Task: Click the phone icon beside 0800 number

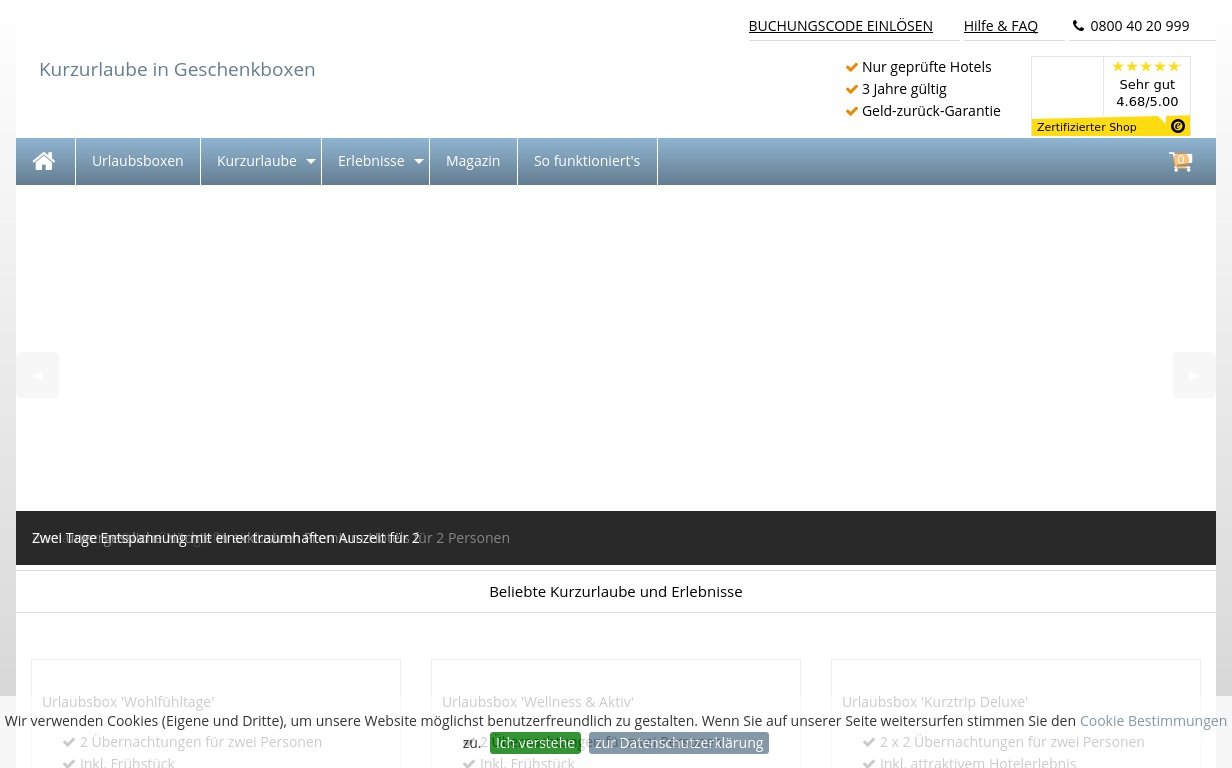Action: tap(1078, 26)
